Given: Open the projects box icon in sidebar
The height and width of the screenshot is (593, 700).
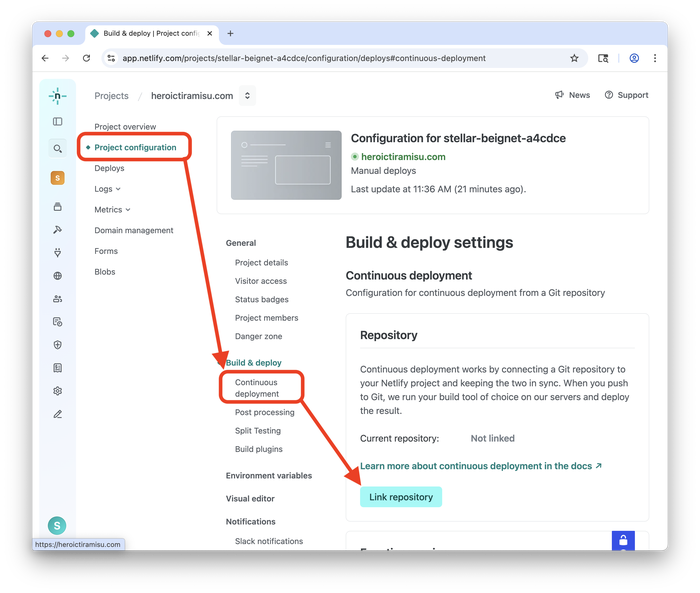Looking at the screenshot, I should [58, 207].
